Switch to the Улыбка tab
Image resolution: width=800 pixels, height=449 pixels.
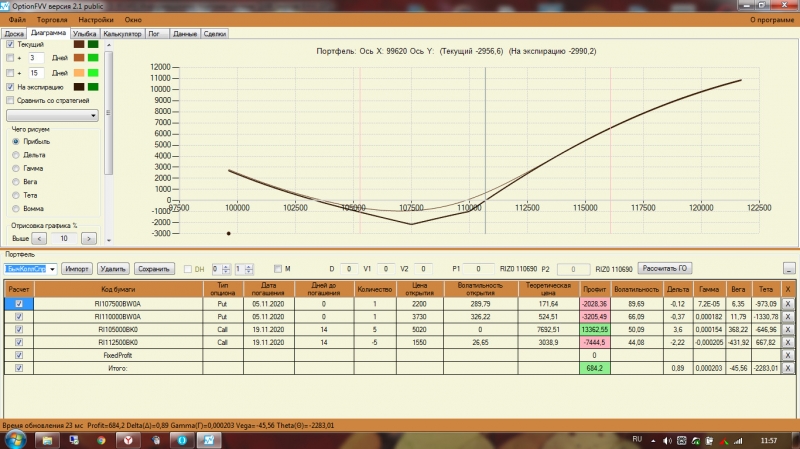click(84, 34)
